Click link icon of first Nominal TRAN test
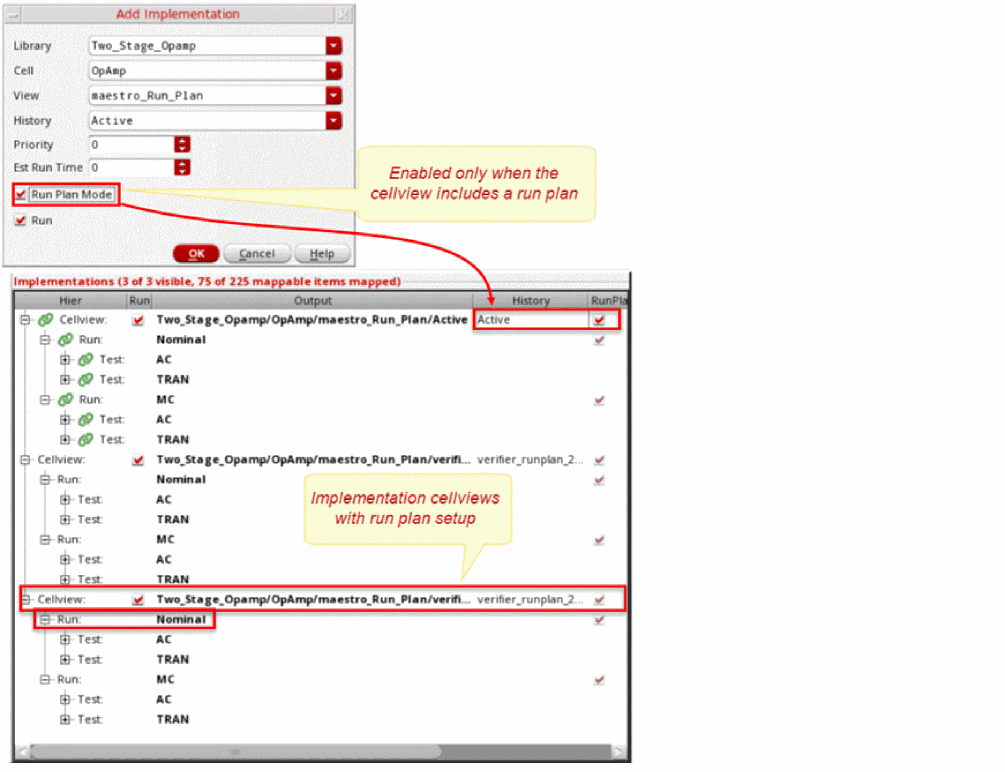The height and width of the screenshot is (772, 1005). tap(85, 380)
